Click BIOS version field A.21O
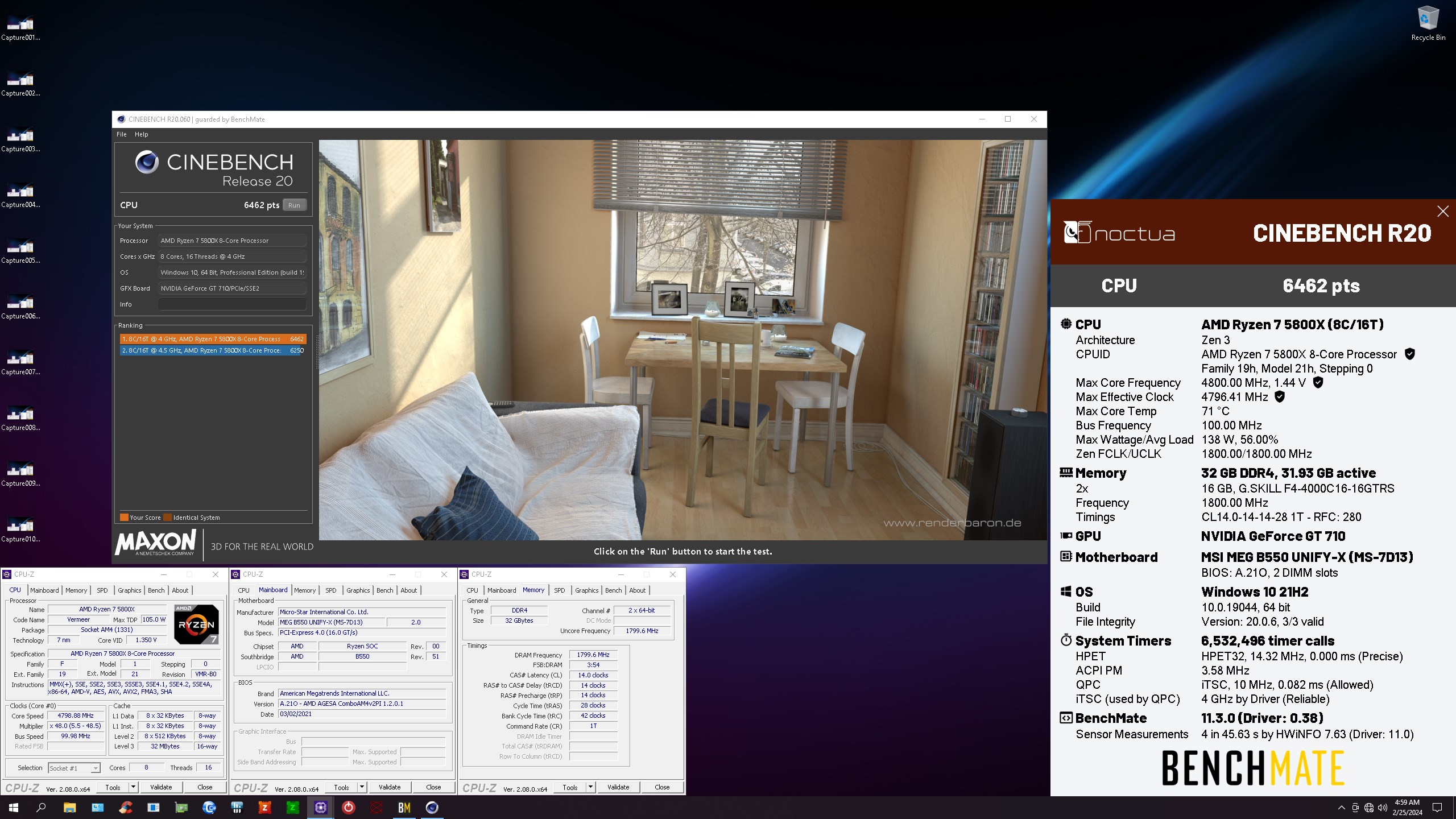The image size is (1456, 819). pos(362,704)
